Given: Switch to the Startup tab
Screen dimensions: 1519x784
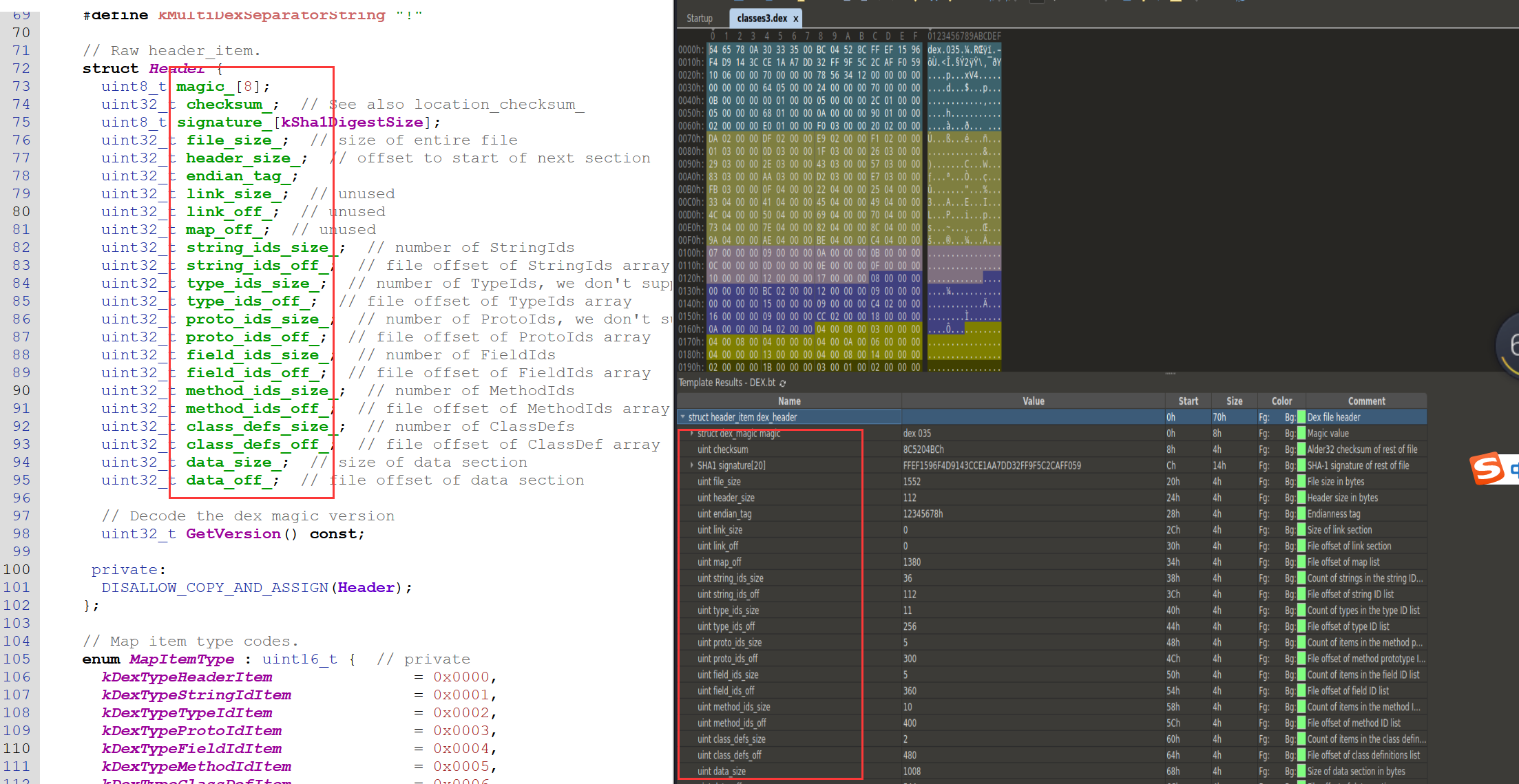Looking at the screenshot, I should tap(699, 19).
